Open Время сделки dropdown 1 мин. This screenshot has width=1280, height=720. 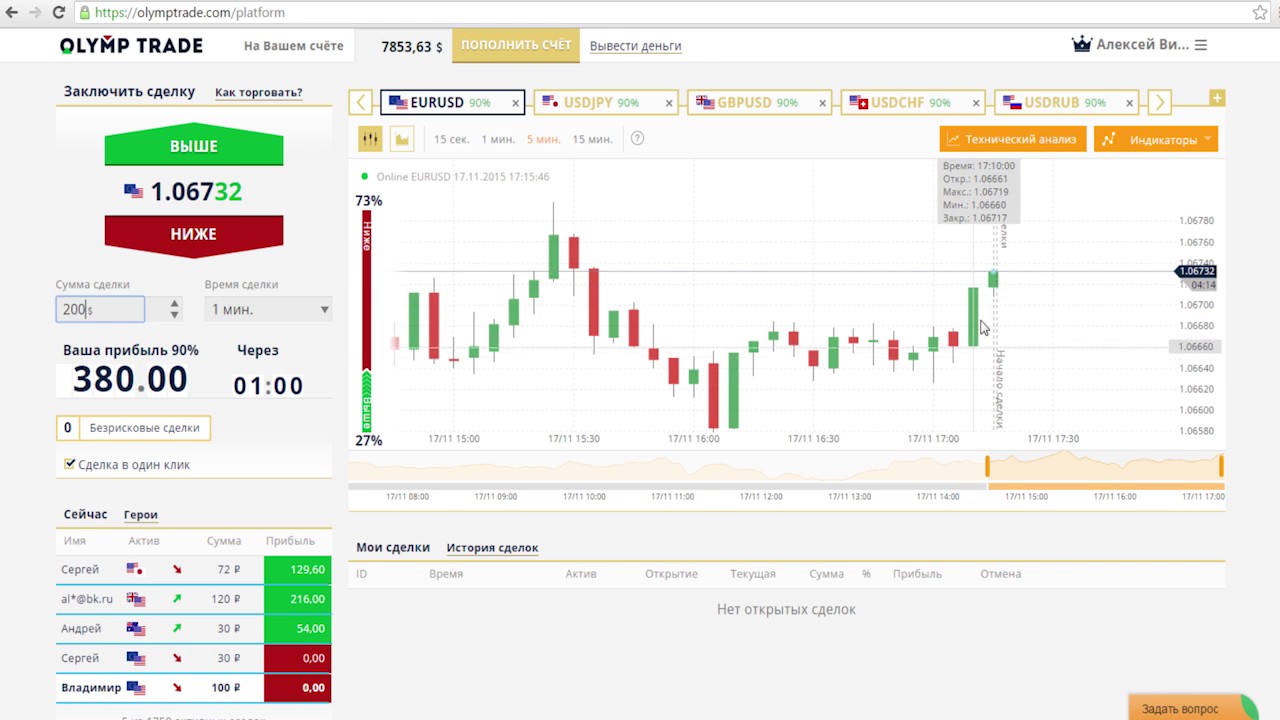tap(268, 309)
